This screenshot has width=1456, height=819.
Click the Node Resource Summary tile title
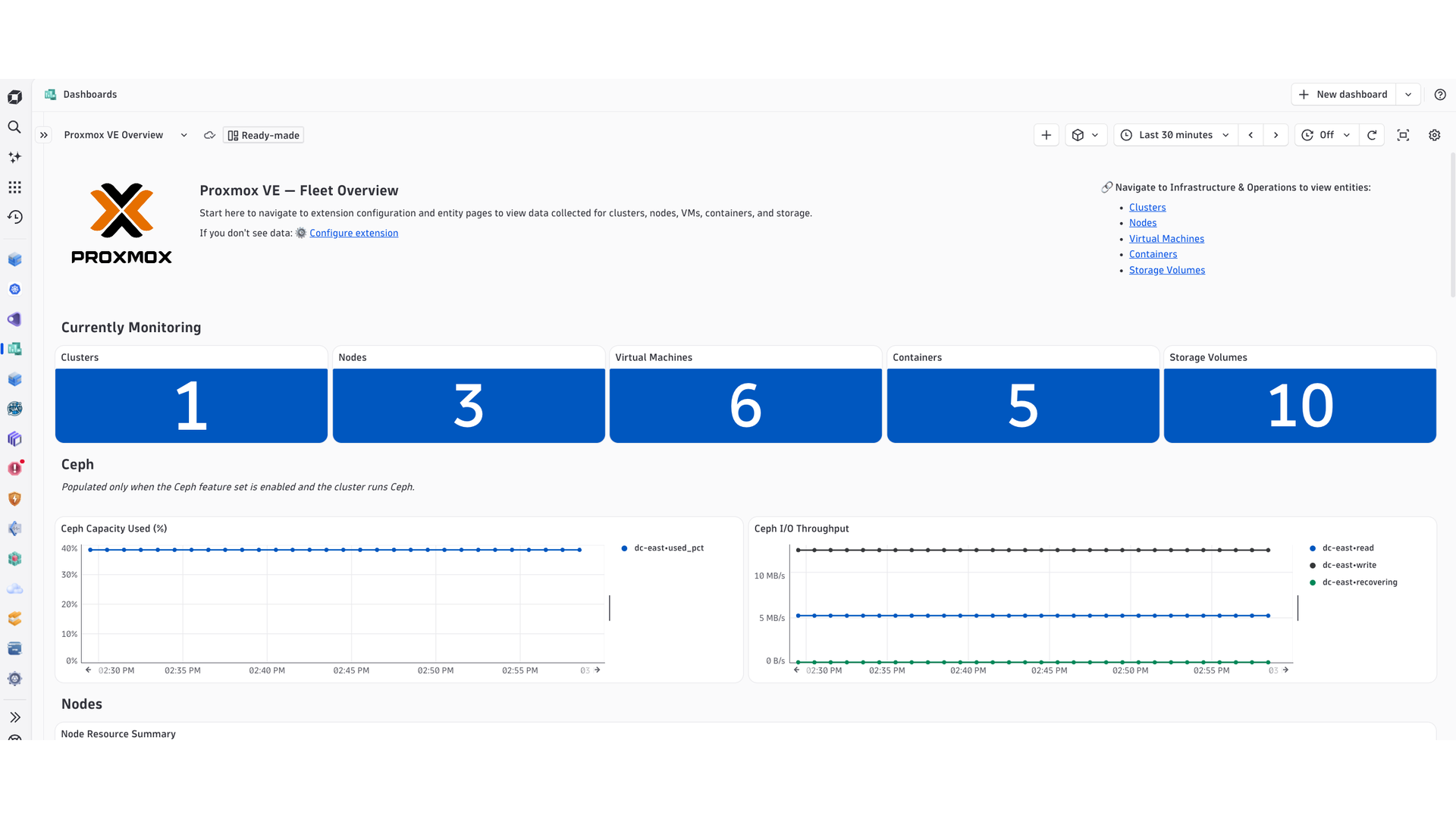[x=118, y=734]
